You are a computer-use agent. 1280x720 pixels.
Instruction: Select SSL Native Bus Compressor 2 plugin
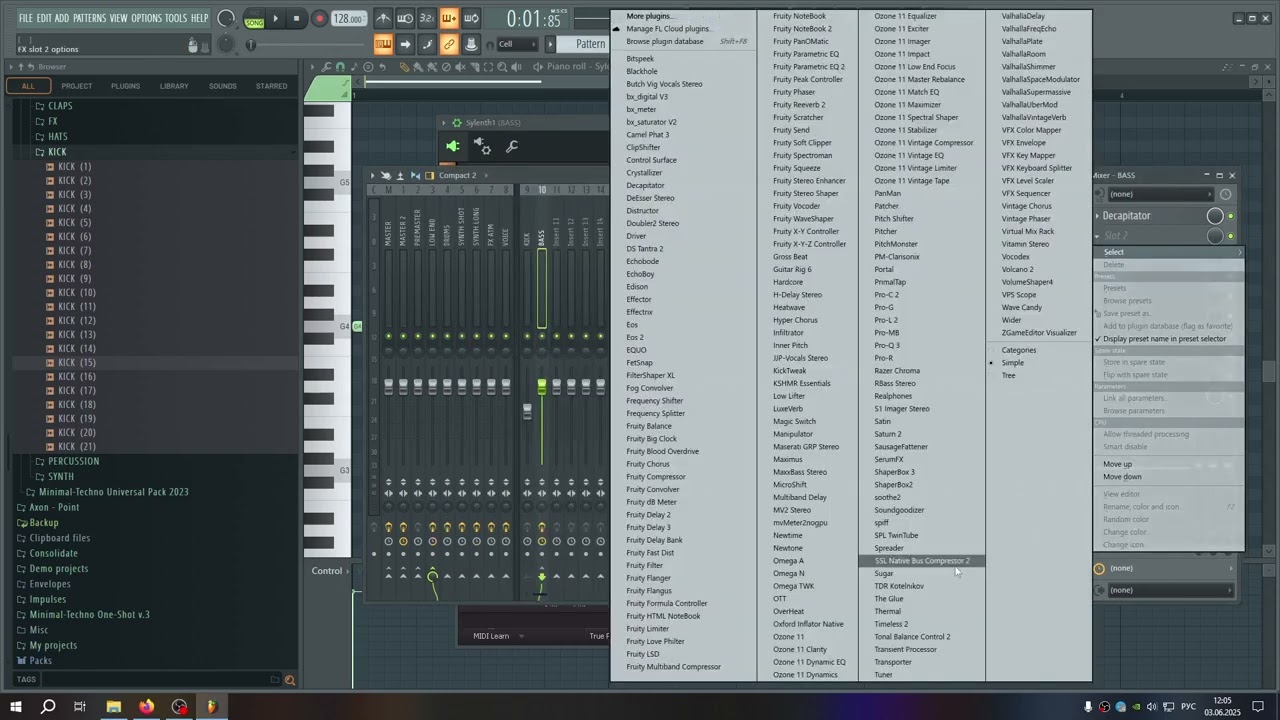coord(922,561)
